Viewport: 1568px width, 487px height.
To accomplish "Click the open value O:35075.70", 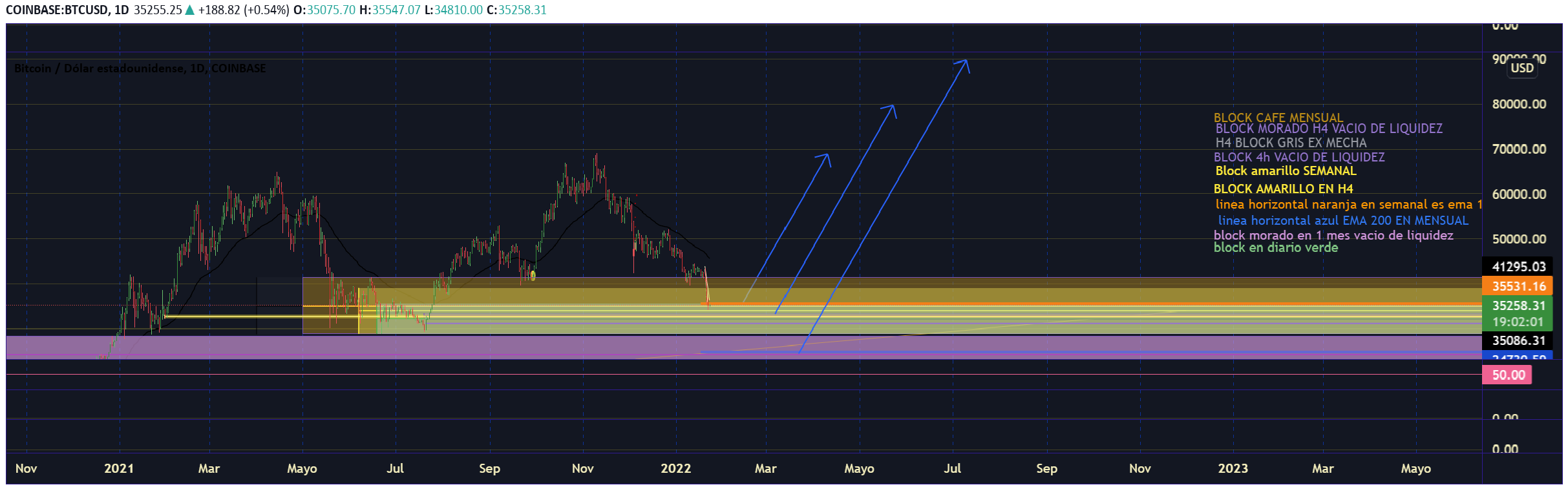I will click(324, 10).
